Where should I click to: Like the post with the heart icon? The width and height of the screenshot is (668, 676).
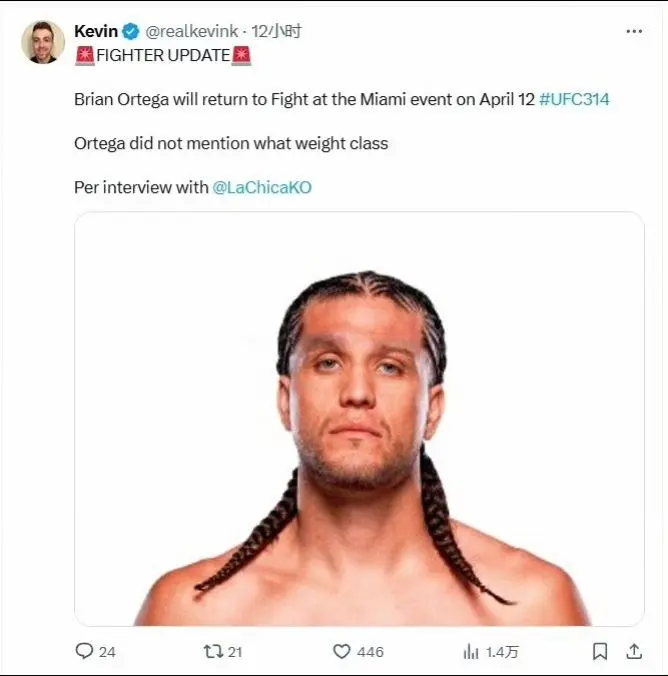(x=342, y=651)
